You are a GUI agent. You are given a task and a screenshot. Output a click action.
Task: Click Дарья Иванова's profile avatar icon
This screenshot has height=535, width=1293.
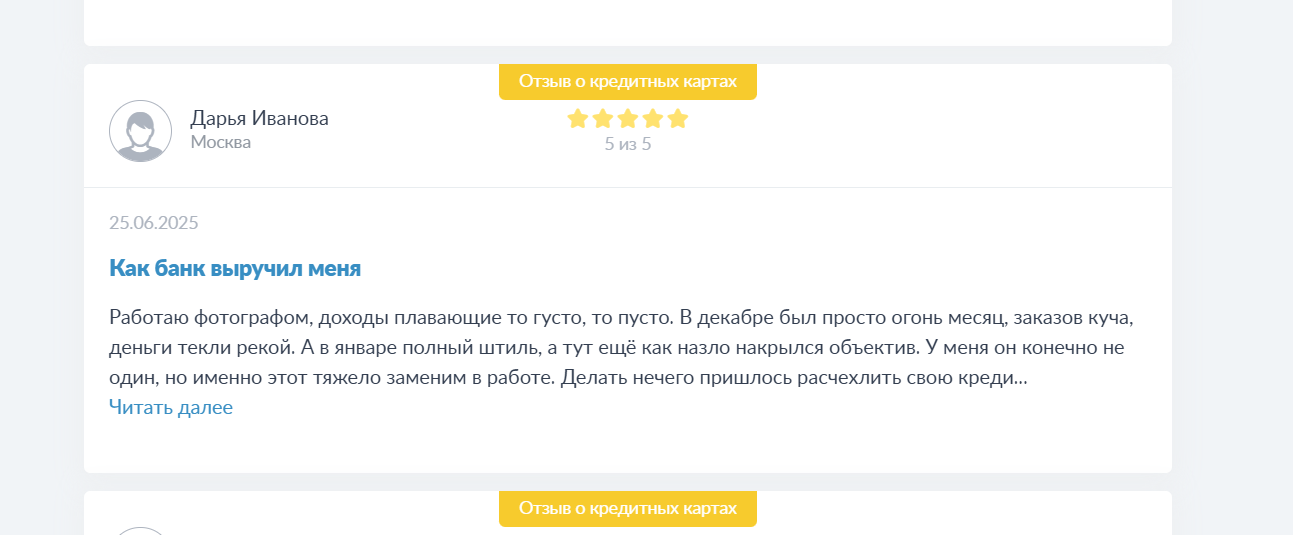140,131
